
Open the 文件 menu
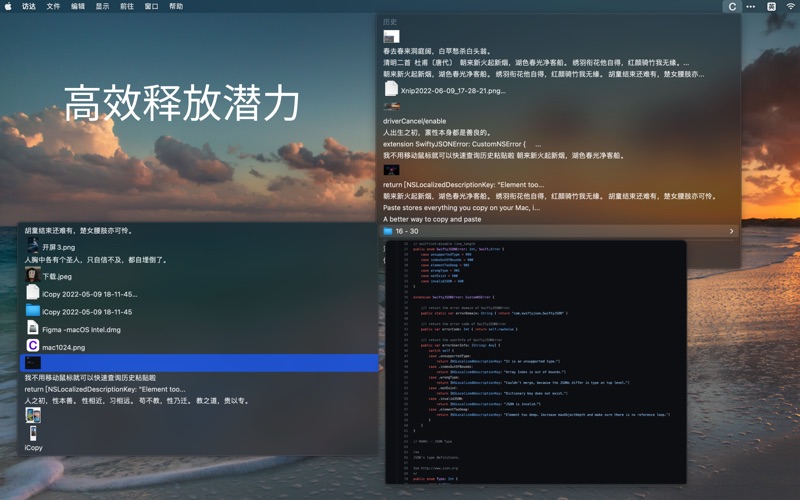(x=53, y=6)
